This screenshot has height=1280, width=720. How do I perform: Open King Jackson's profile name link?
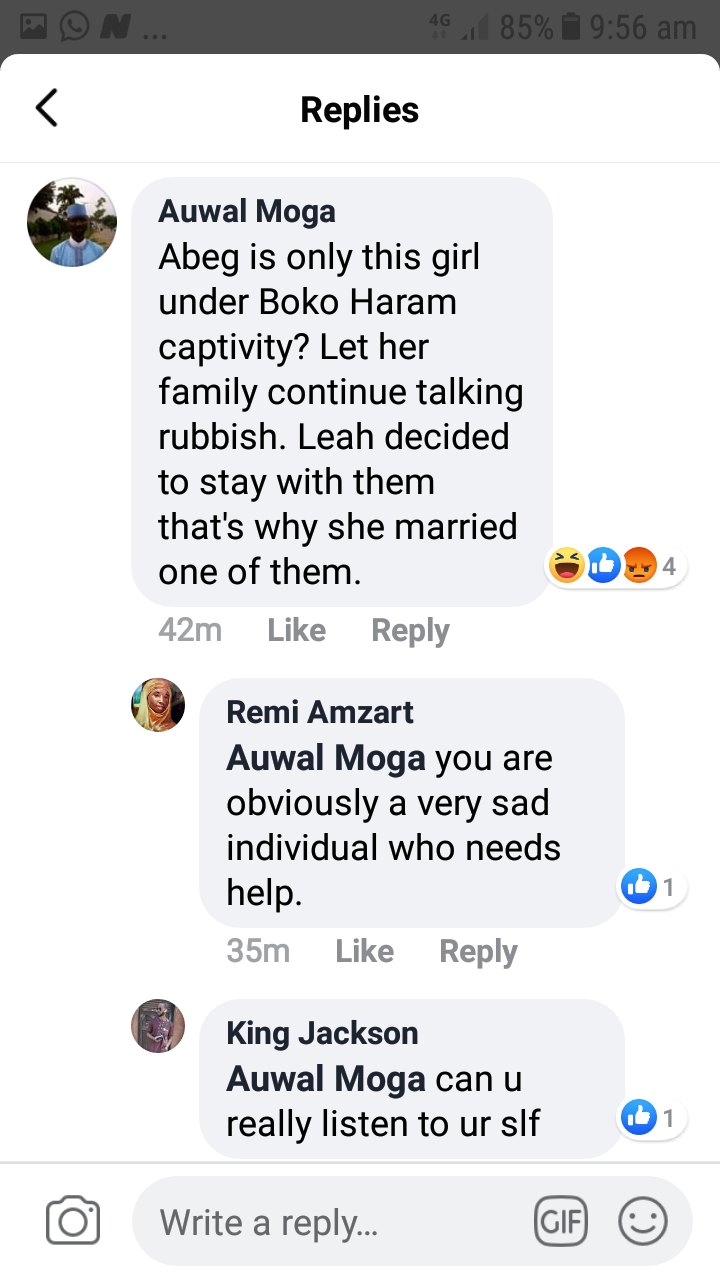pyautogui.click(x=322, y=1033)
